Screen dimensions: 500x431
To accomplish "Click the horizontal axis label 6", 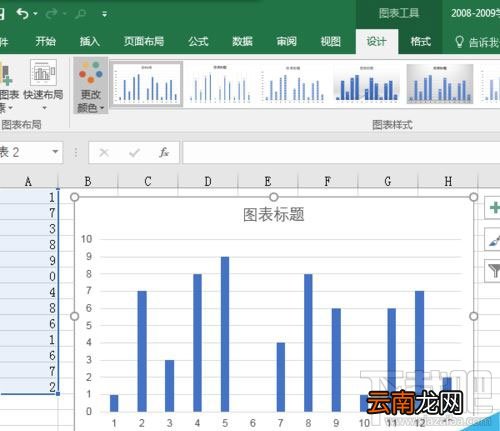I will click(253, 423).
